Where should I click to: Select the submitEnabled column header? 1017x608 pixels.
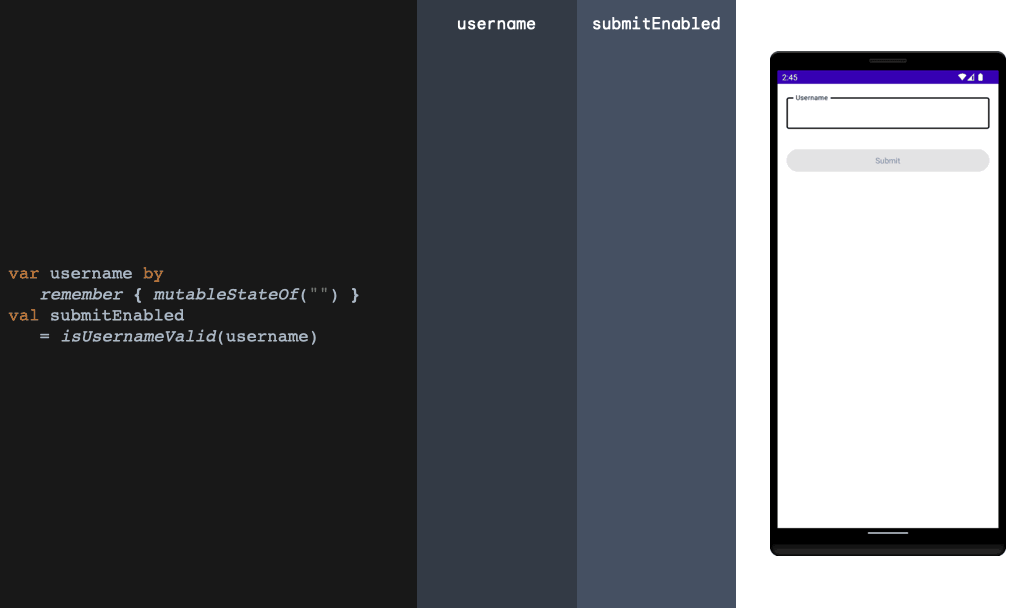[x=656, y=24]
